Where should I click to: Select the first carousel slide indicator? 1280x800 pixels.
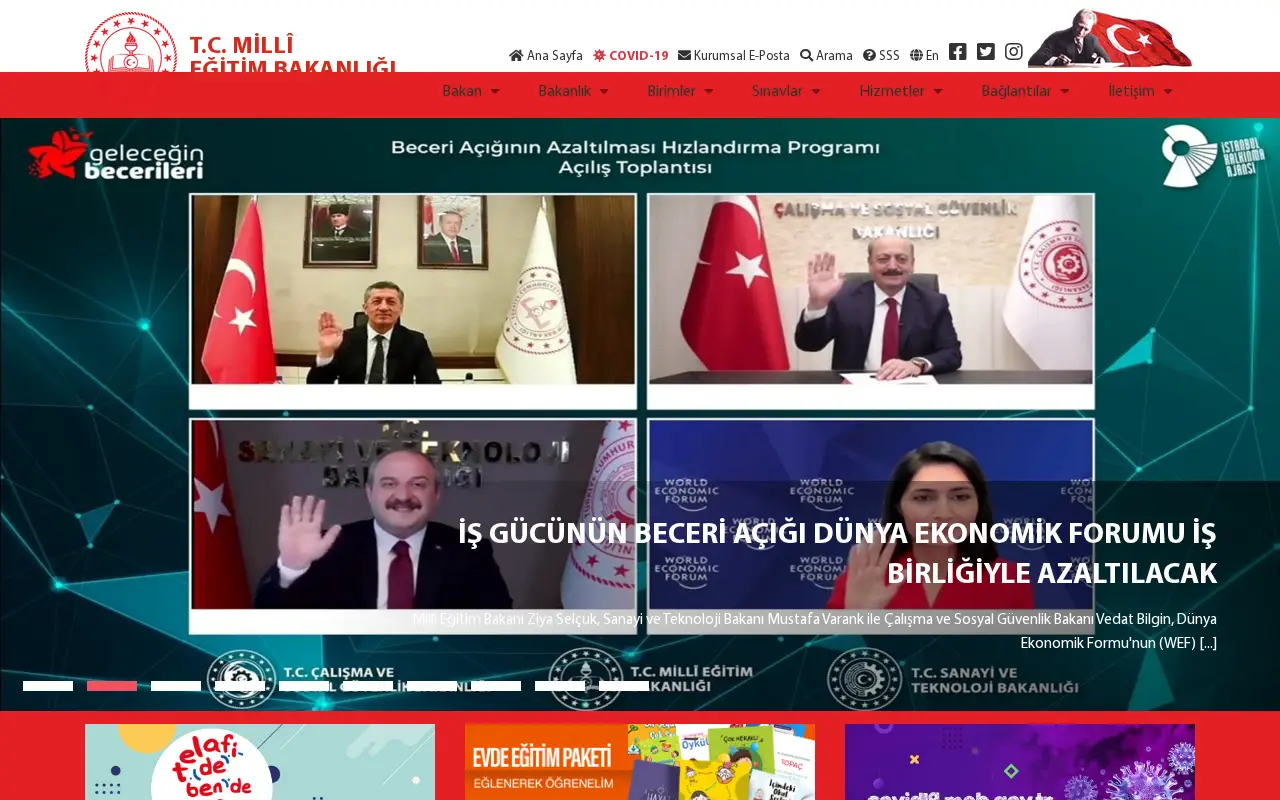point(48,686)
